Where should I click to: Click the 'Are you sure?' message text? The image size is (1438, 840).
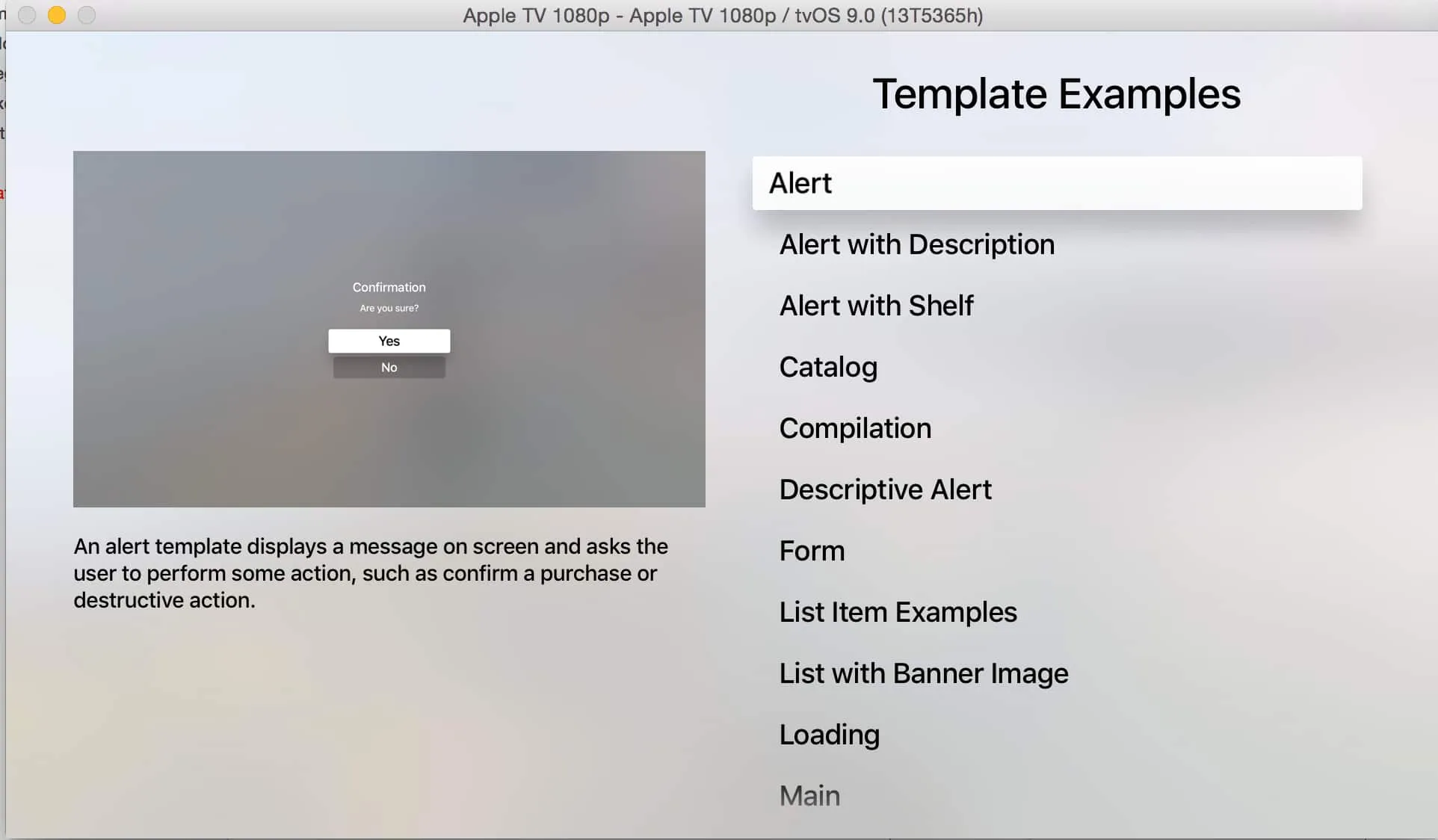(389, 307)
